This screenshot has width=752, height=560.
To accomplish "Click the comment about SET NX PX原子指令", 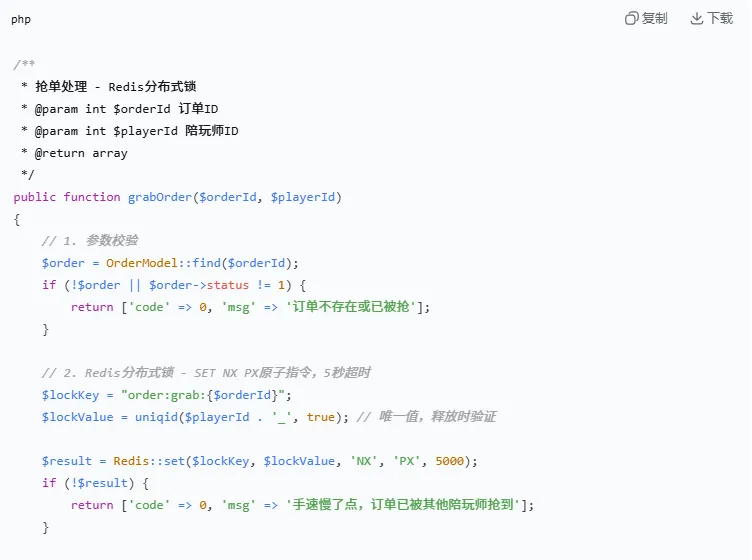I will (x=206, y=373).
